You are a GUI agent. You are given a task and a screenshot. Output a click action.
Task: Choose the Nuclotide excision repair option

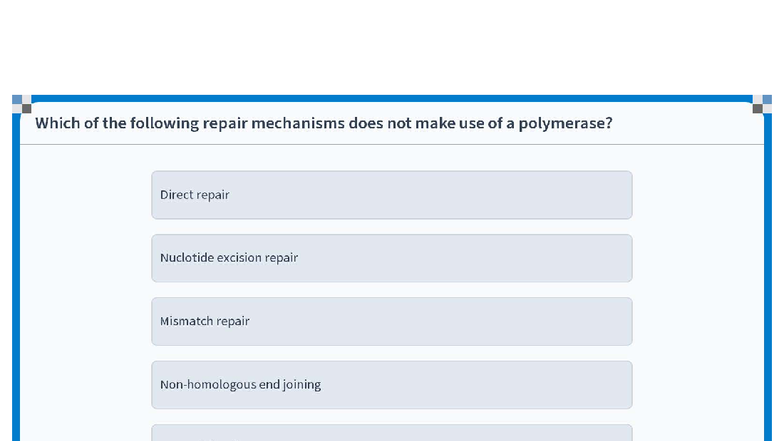tap(391, 258)
